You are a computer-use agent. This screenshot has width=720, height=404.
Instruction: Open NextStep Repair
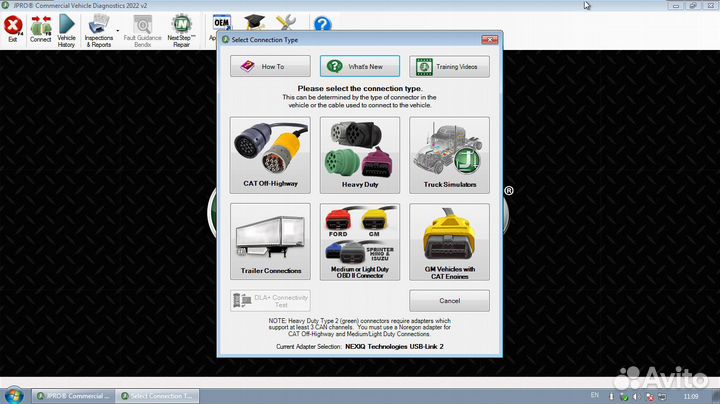[181, 31]
